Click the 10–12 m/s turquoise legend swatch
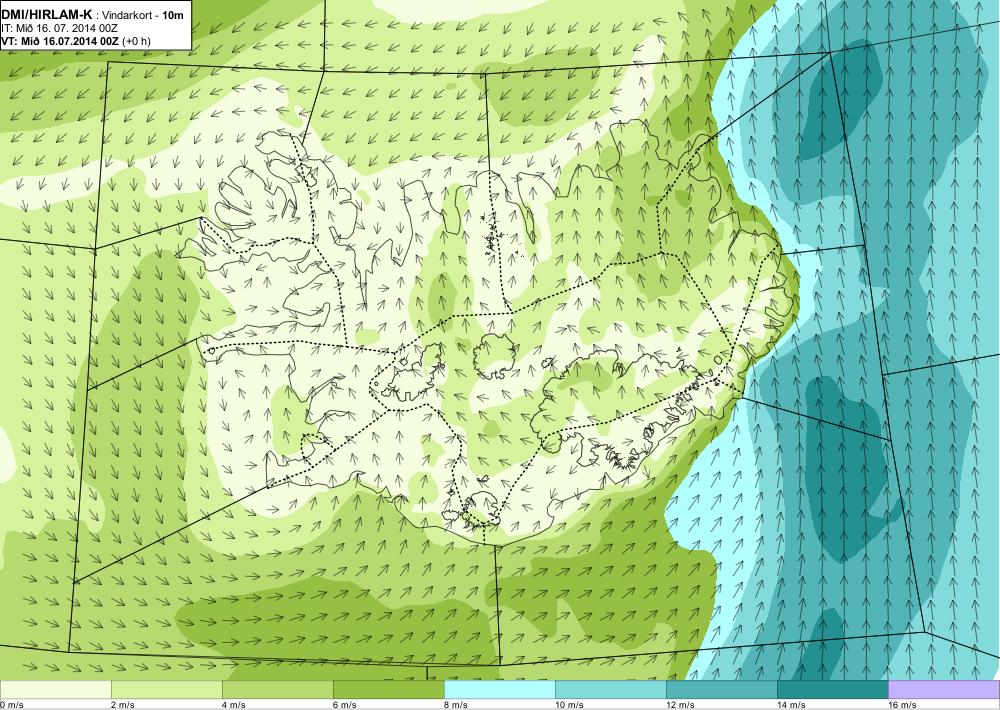This screenshot has height=710, width=1000. [x=610, y=690]
